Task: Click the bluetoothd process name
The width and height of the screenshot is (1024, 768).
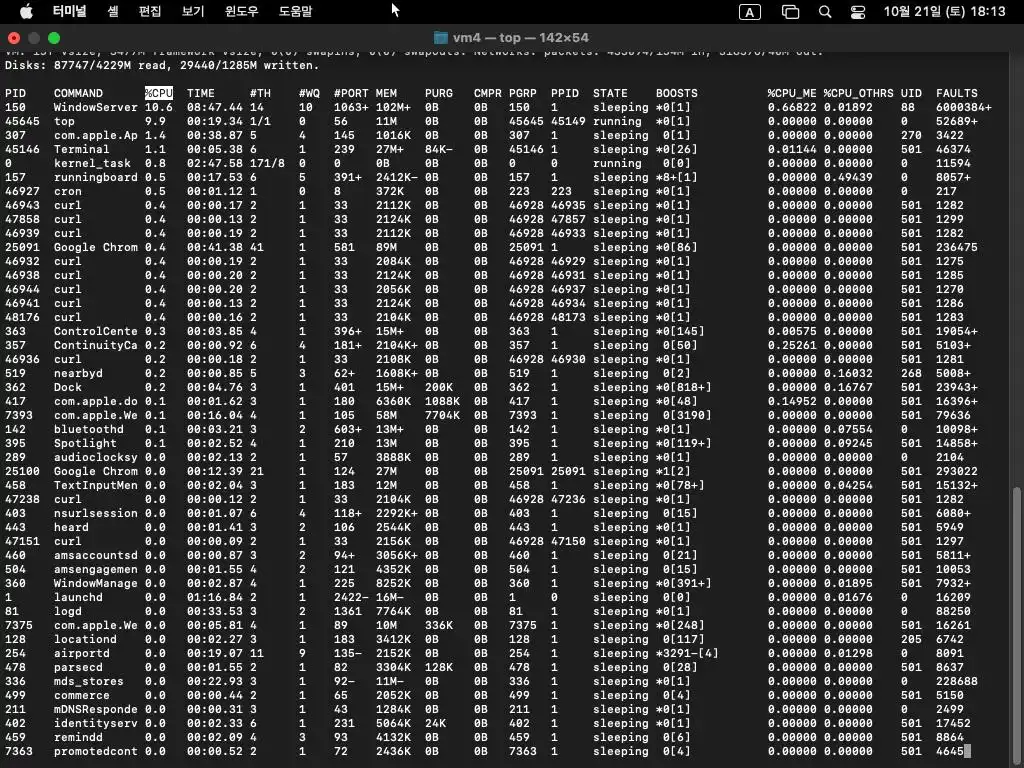Action: (x=89, y=429)
